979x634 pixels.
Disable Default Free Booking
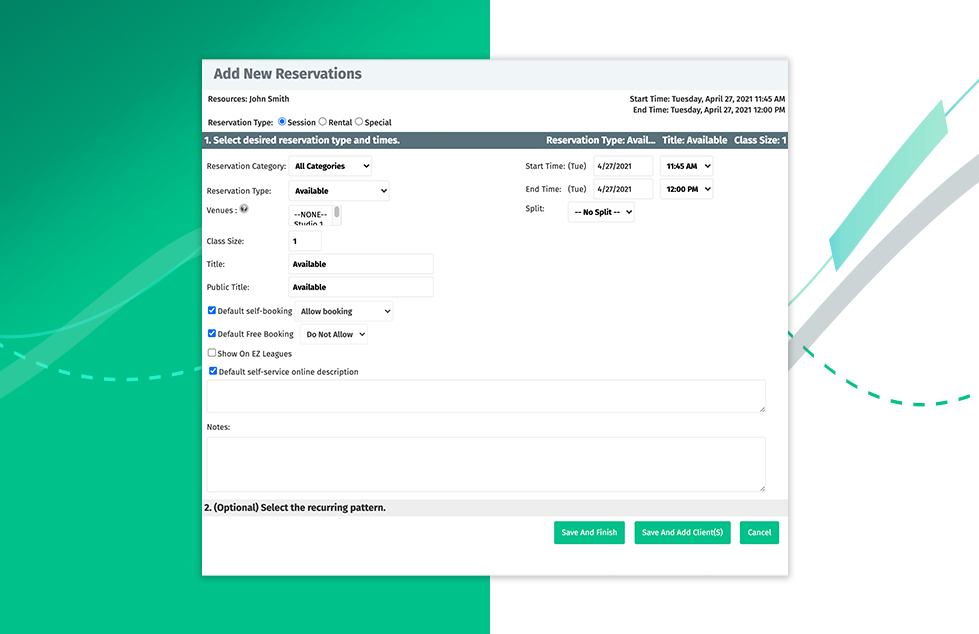211,333
